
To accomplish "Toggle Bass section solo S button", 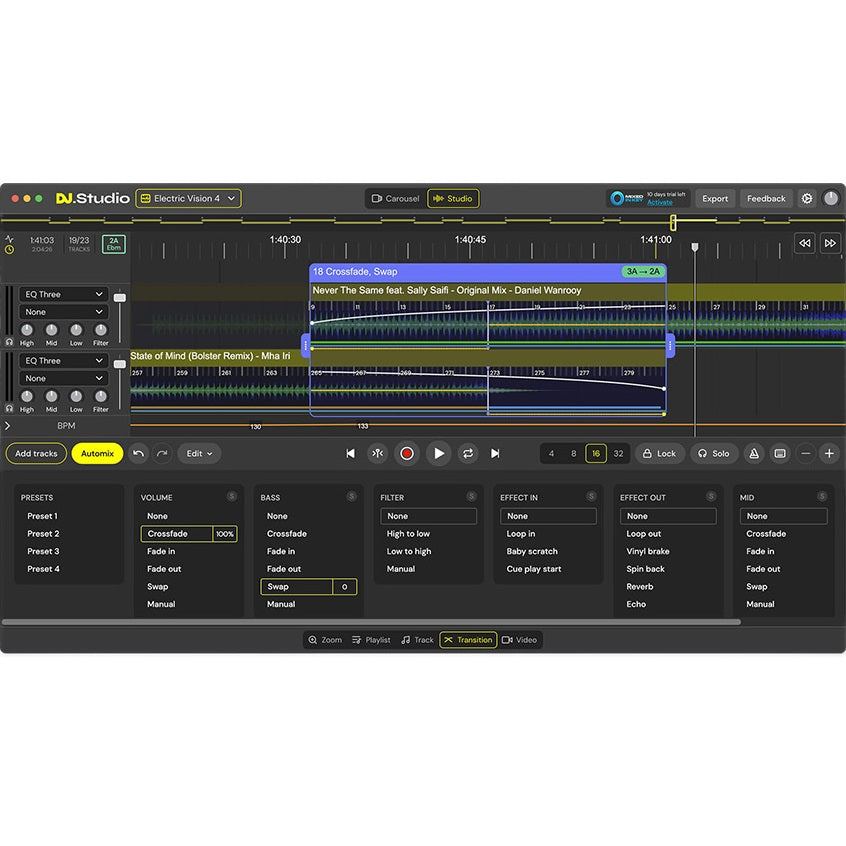I will [x=351, y=496].
